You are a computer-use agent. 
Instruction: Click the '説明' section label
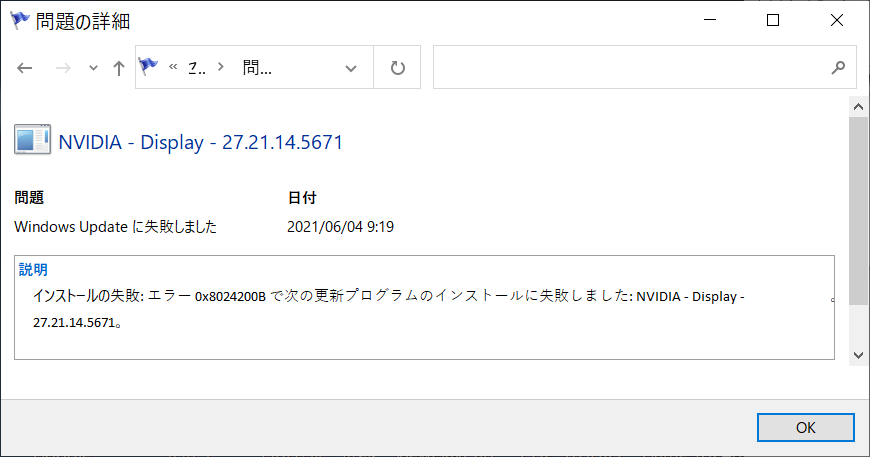click(x=33, y=270)
